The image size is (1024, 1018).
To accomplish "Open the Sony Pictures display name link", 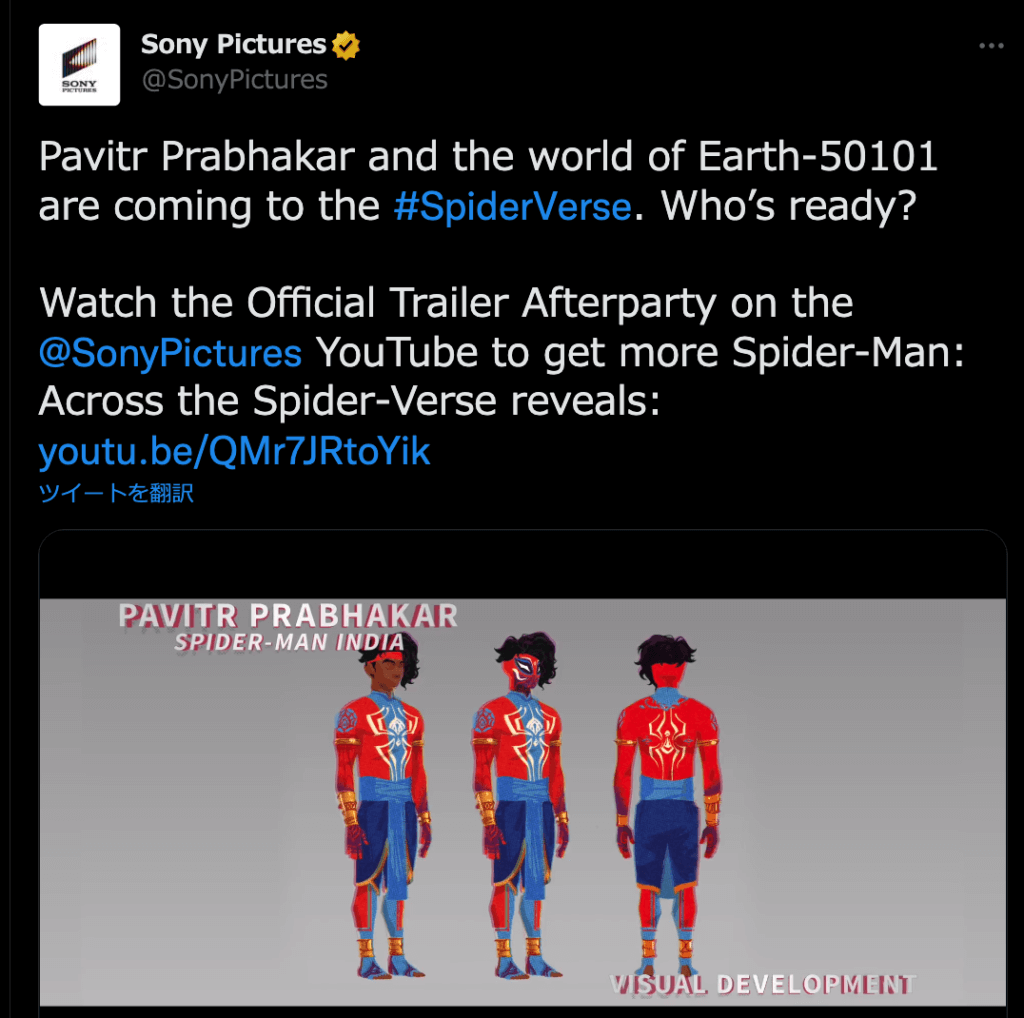I will [233, 44].
